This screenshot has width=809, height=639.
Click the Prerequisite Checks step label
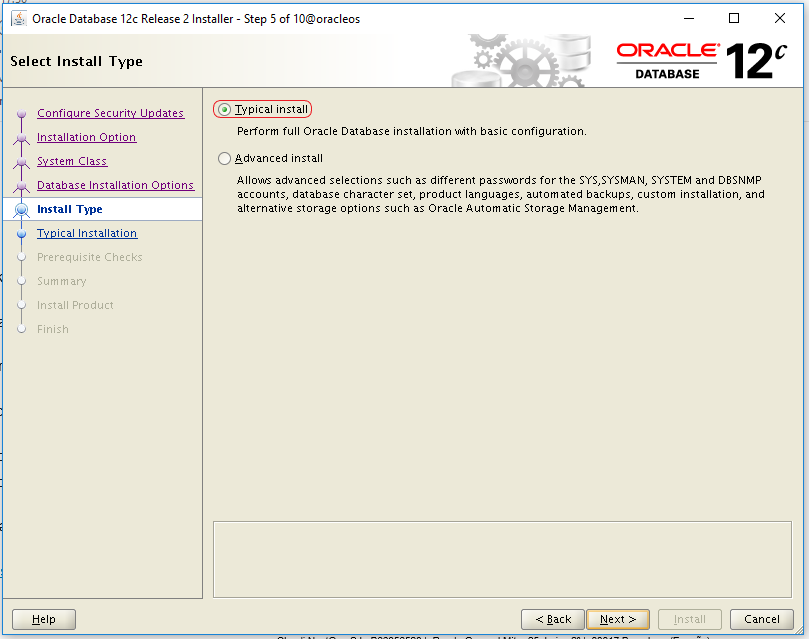click(x=89, y=257)
